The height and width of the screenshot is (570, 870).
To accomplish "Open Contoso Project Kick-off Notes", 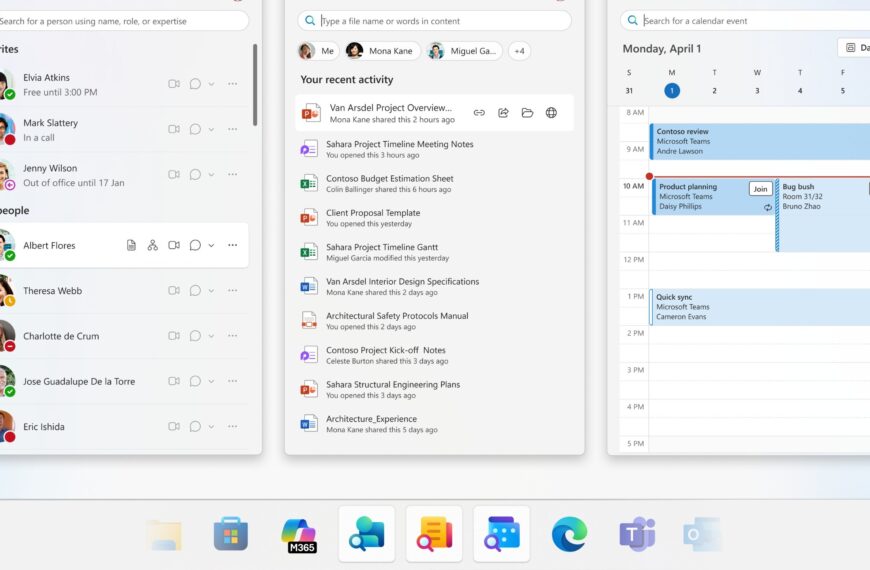I will click(434, 355).
